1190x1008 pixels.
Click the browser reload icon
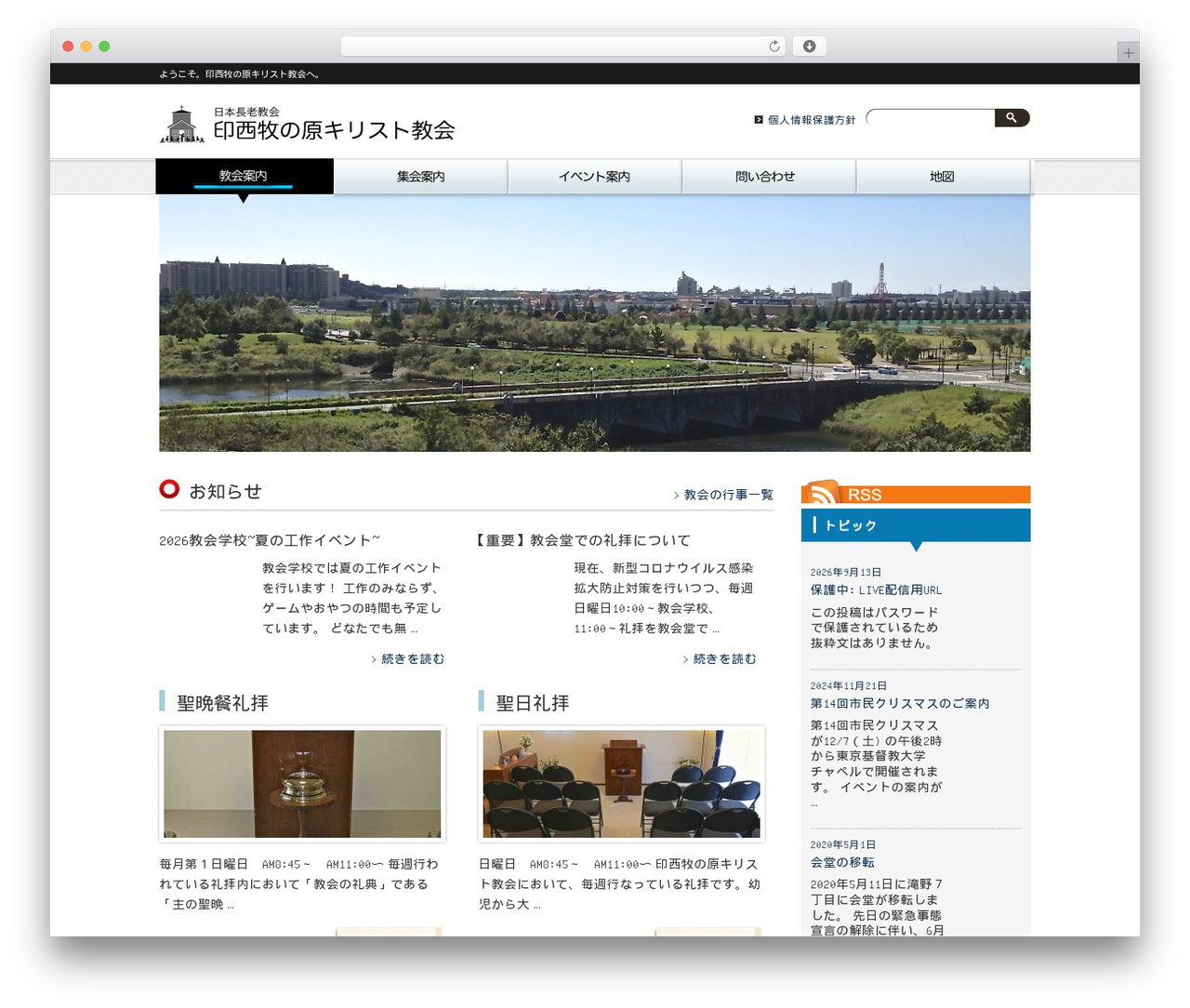point(774,46)
